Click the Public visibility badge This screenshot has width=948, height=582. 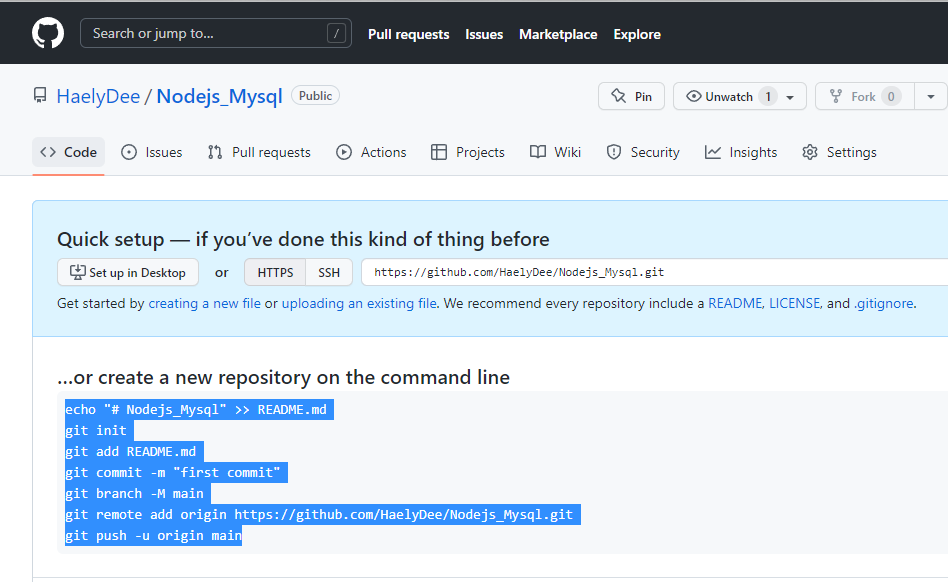point(316,95)
